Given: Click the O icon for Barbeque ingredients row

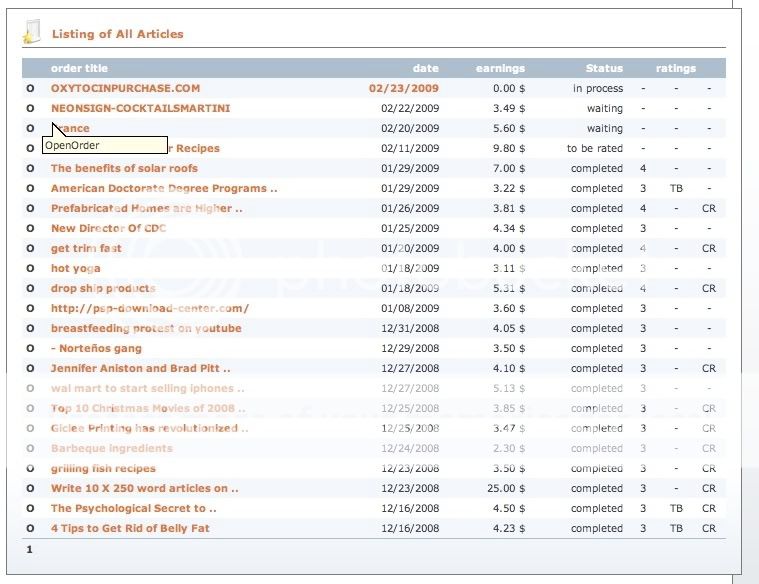Looking at the screenshot, I should point(30,449).
